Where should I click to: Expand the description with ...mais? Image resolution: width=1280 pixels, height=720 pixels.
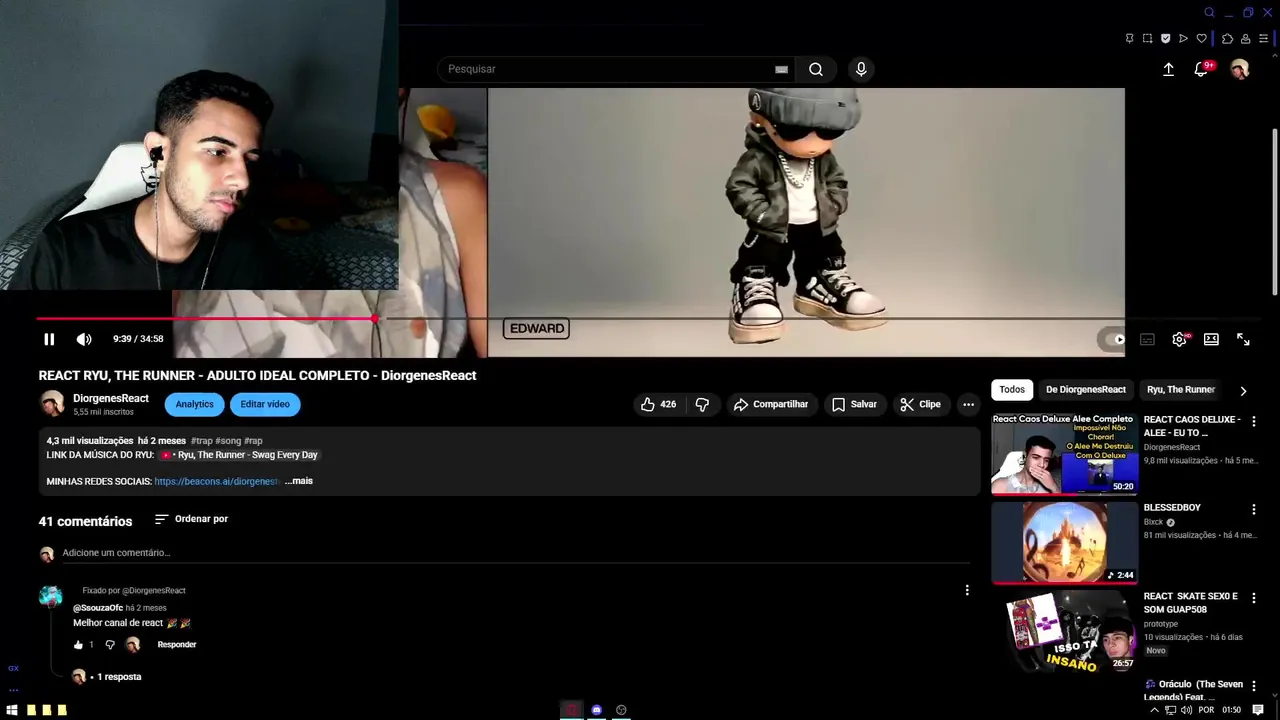point(299,481)
